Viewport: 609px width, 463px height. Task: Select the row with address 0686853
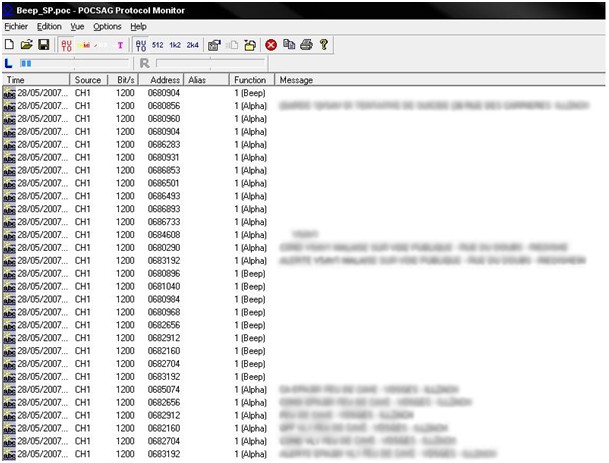tap(304, 170)
